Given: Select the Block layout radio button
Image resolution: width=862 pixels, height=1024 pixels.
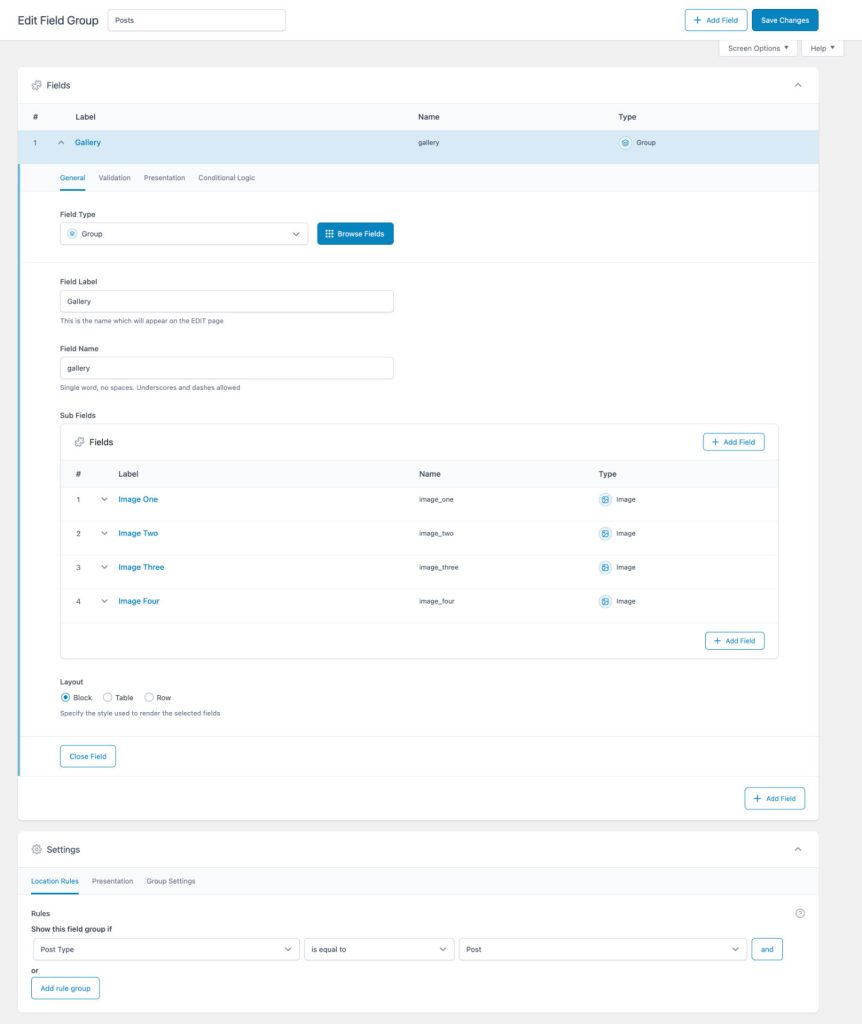Looking at the screenshot, I should pyautogui.click(x=66, y=697).
